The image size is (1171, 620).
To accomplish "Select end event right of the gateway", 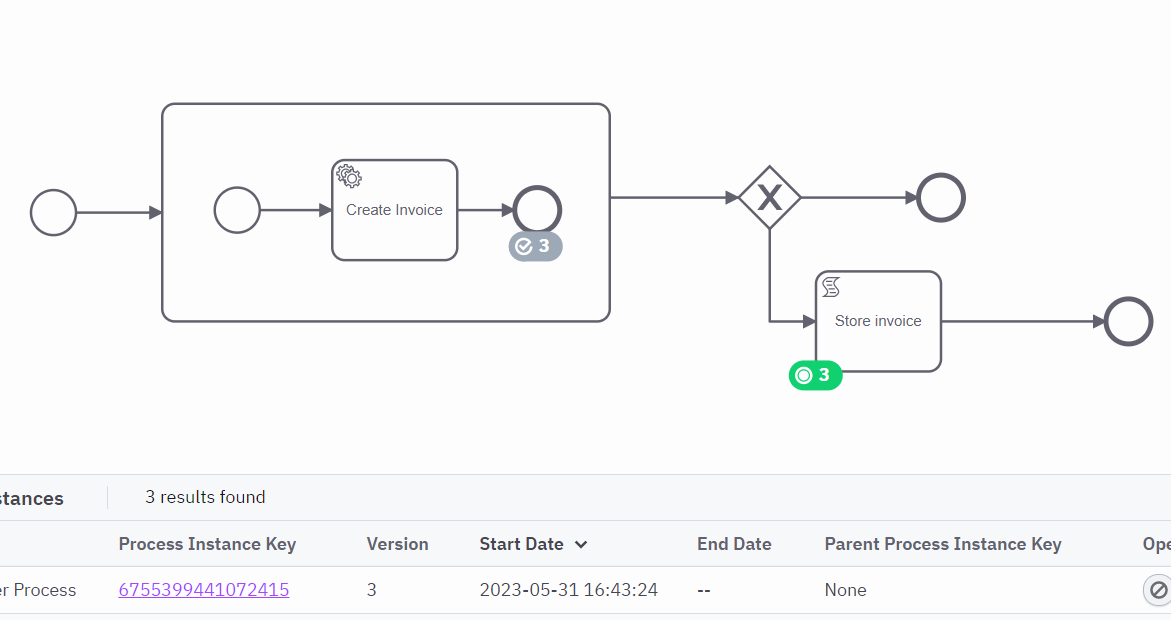I will (941, 198).
